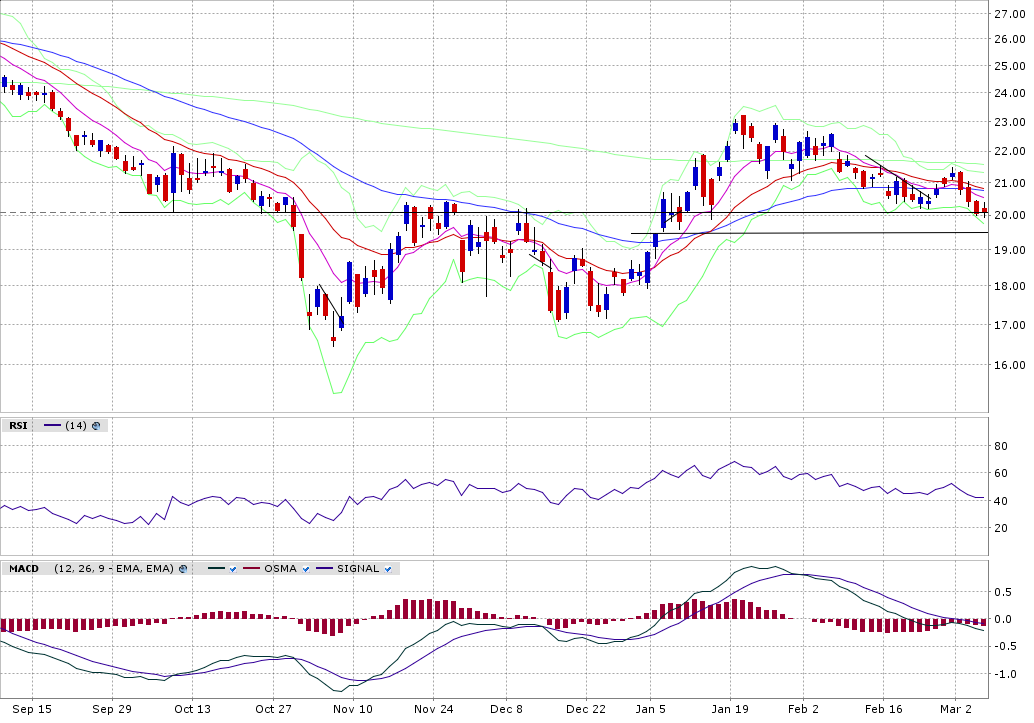
Task: Open the MACD indicator settings icon
Action: [184, 569]
